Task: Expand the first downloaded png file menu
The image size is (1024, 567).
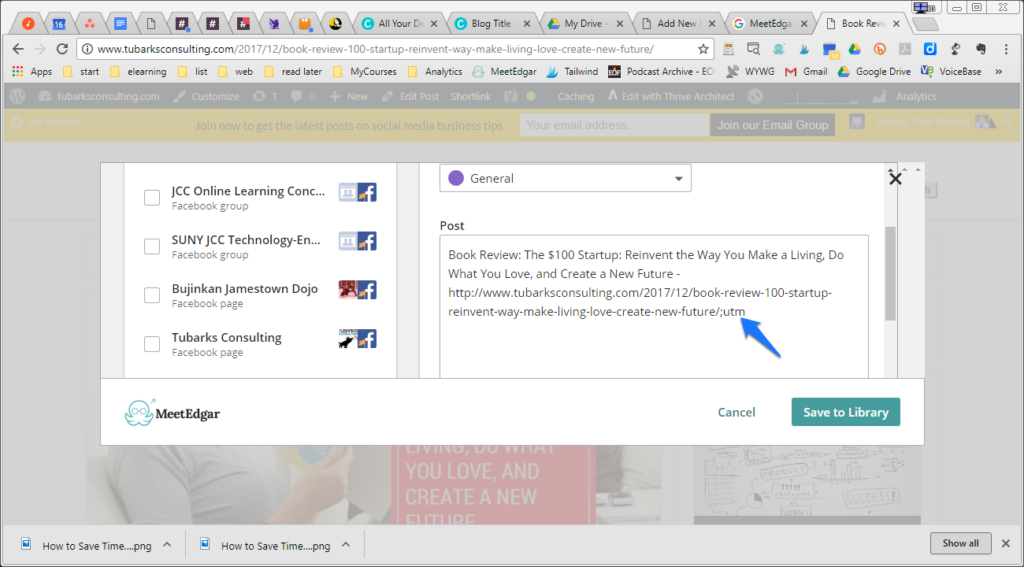Action: (167, 545)
